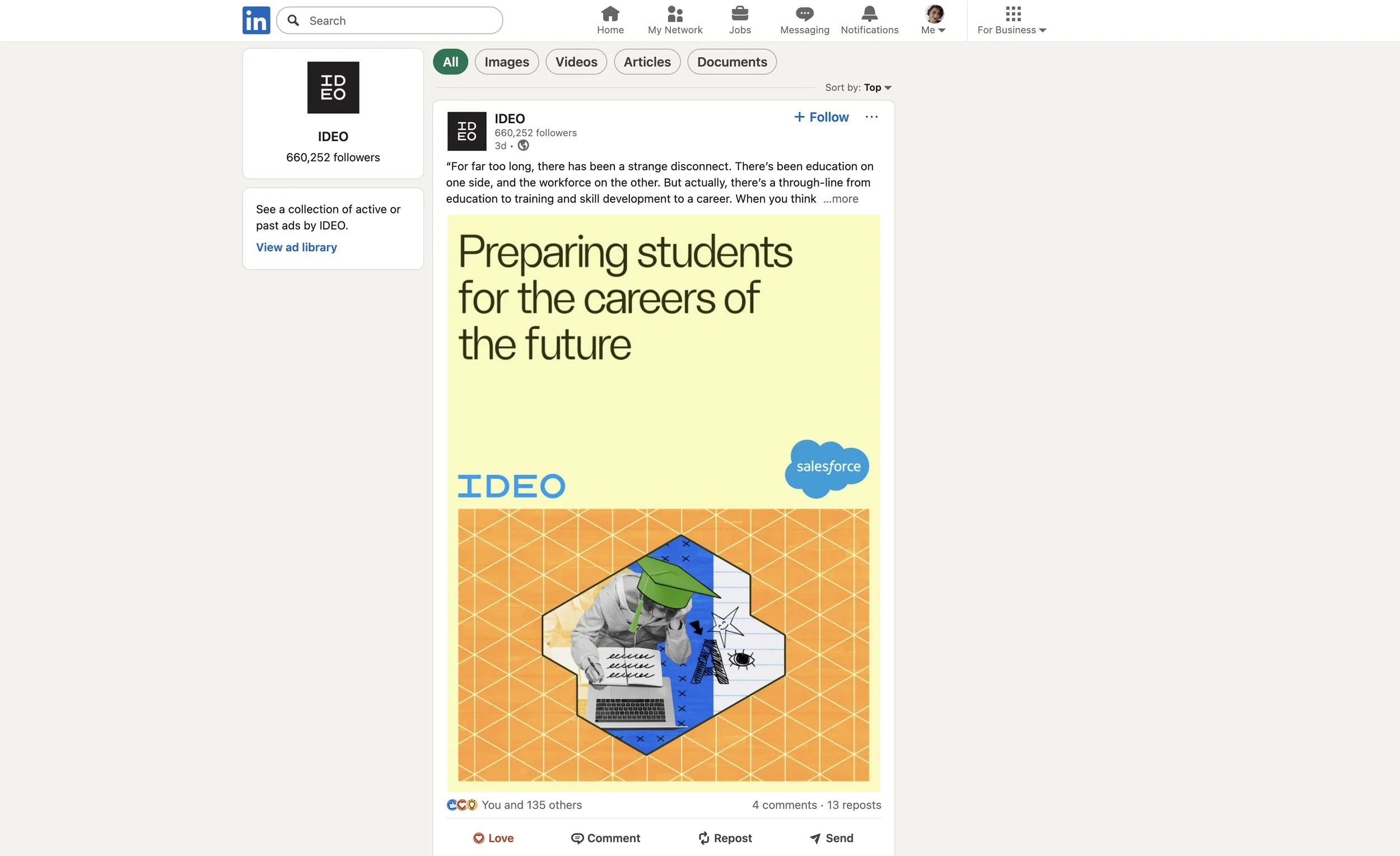Screen dimensions: 1400x856
Task: Toggle the Love reaction button
Action: point(493,838)
